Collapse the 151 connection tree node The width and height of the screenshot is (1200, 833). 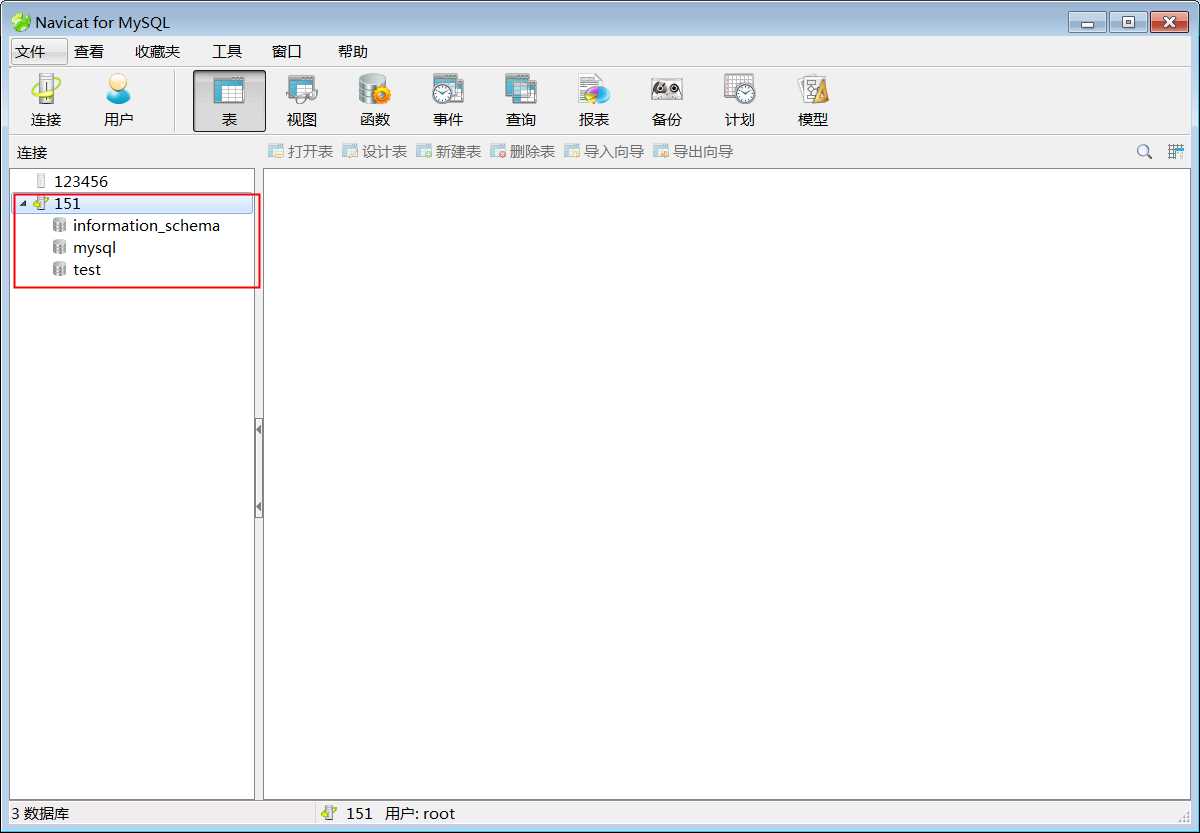23,204
